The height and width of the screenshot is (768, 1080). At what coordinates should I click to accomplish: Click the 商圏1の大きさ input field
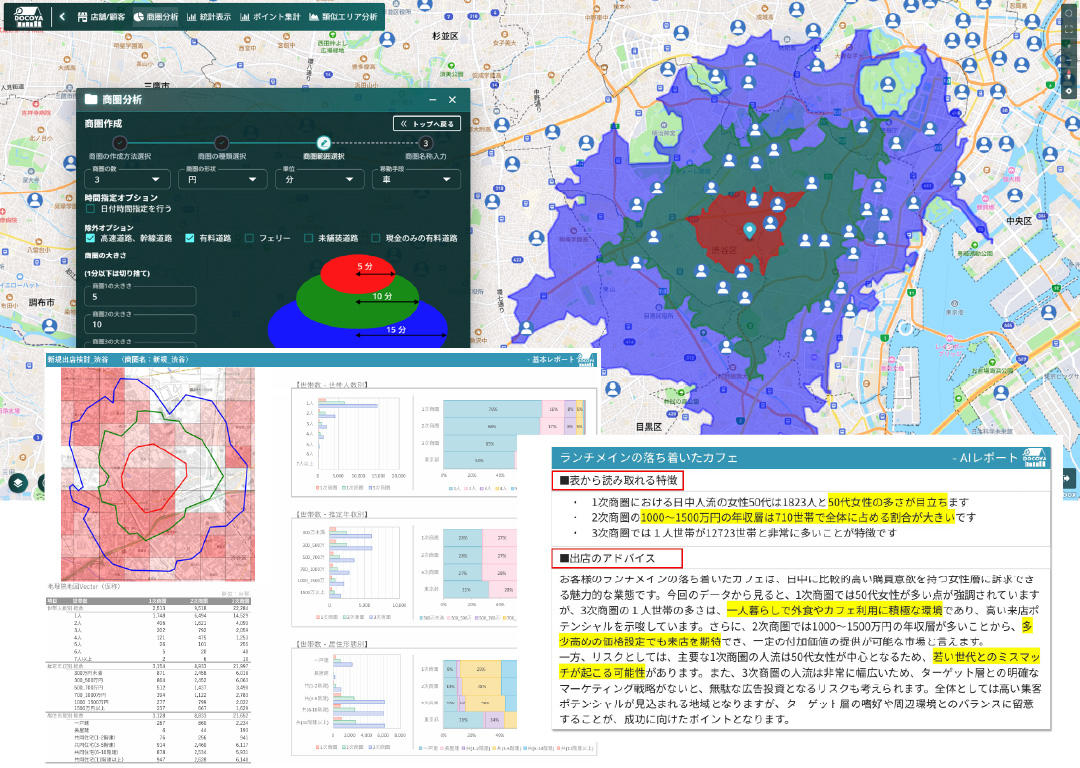141,296
